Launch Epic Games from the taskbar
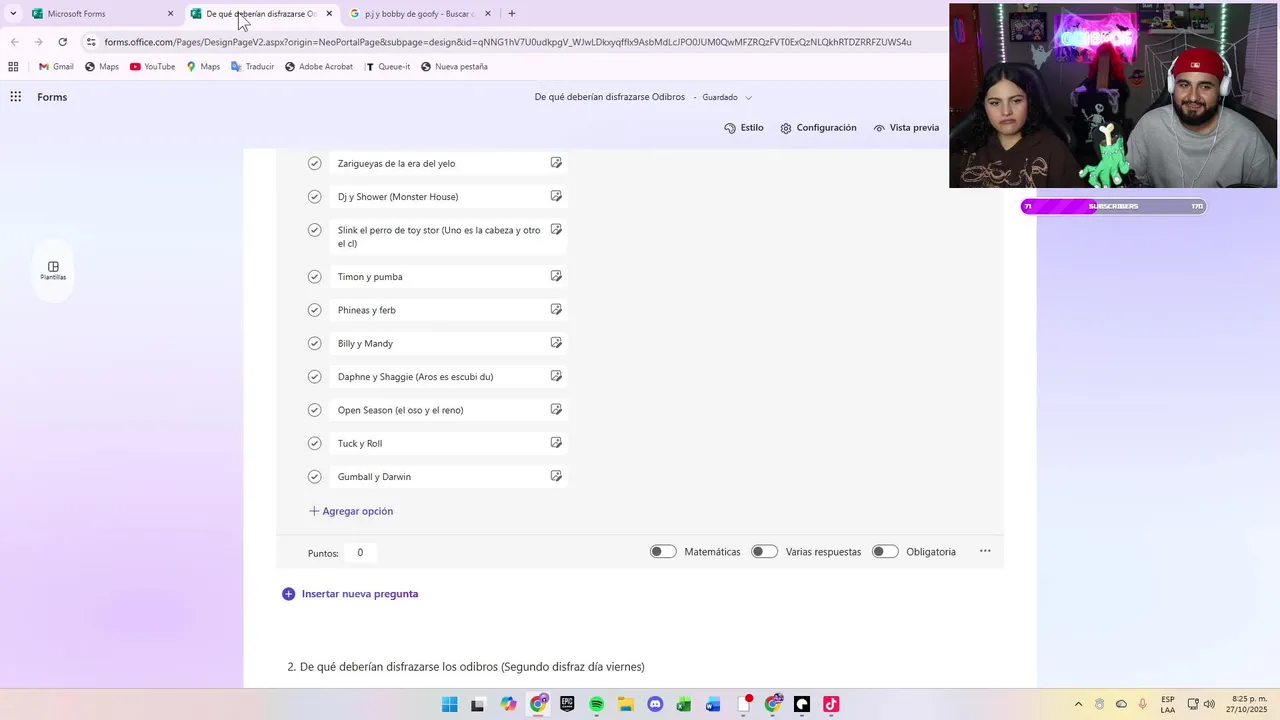This screenshot has height=720, width=1280. click(567, 704)
